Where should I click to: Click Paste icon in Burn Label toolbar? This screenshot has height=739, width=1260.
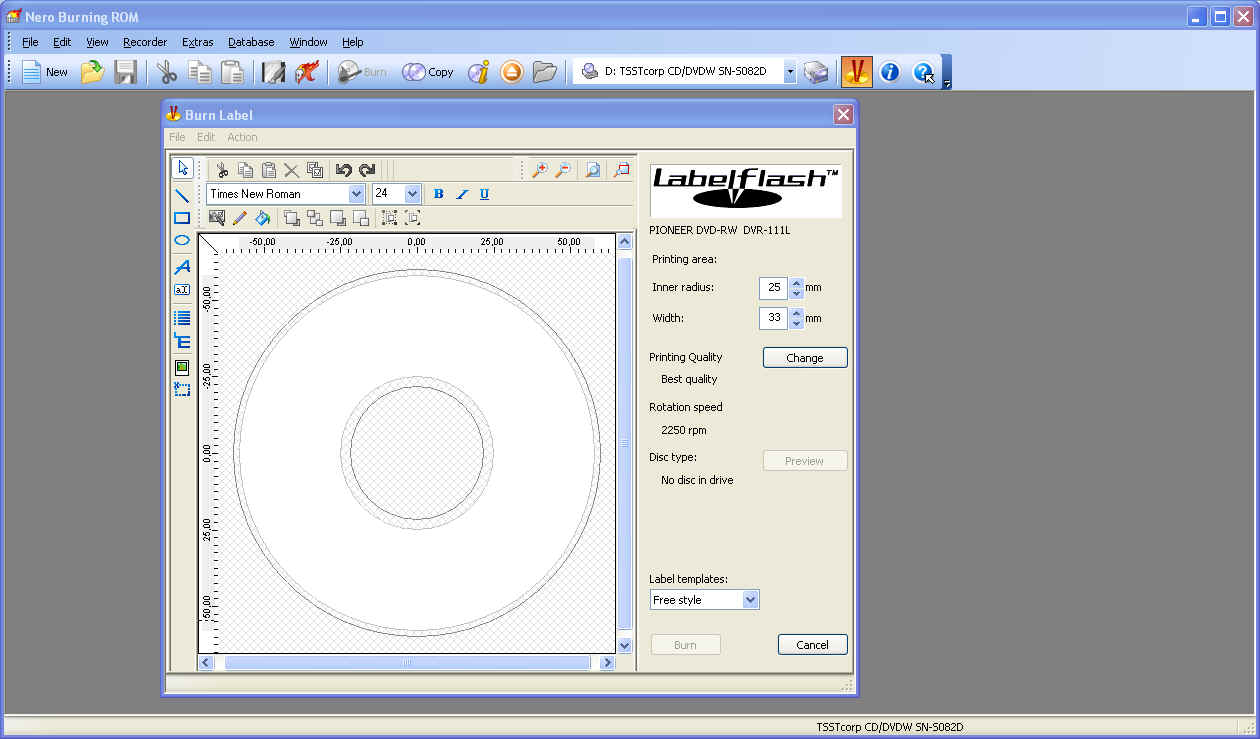point(268,170)
